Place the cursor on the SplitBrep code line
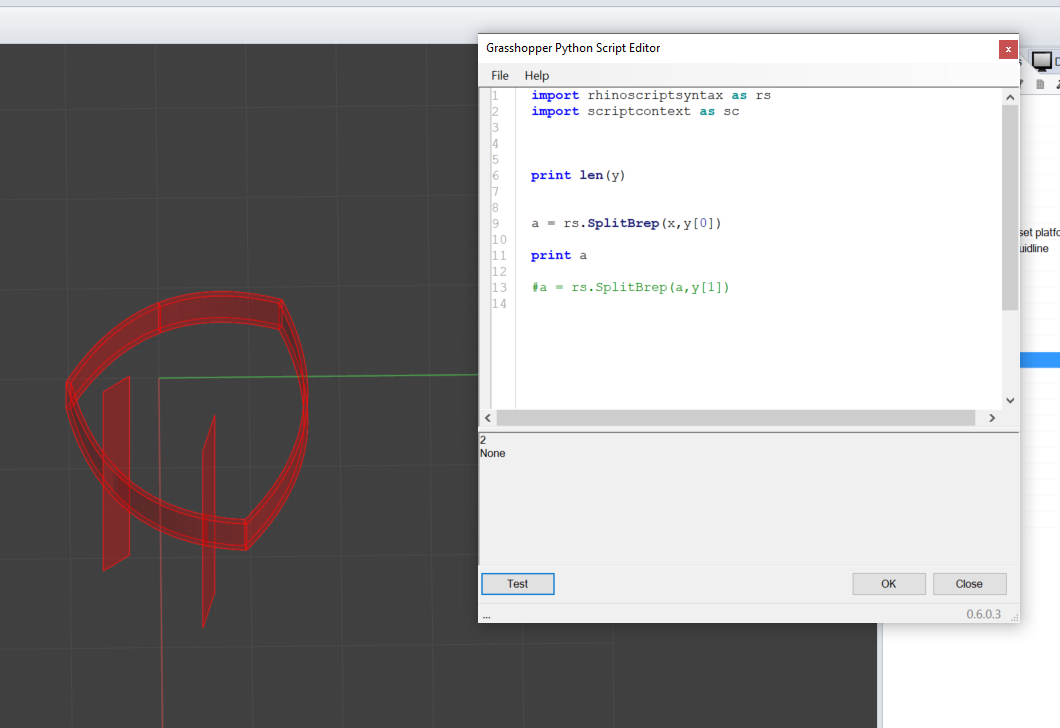This screenshot has height=728, width=1060. 627,223
